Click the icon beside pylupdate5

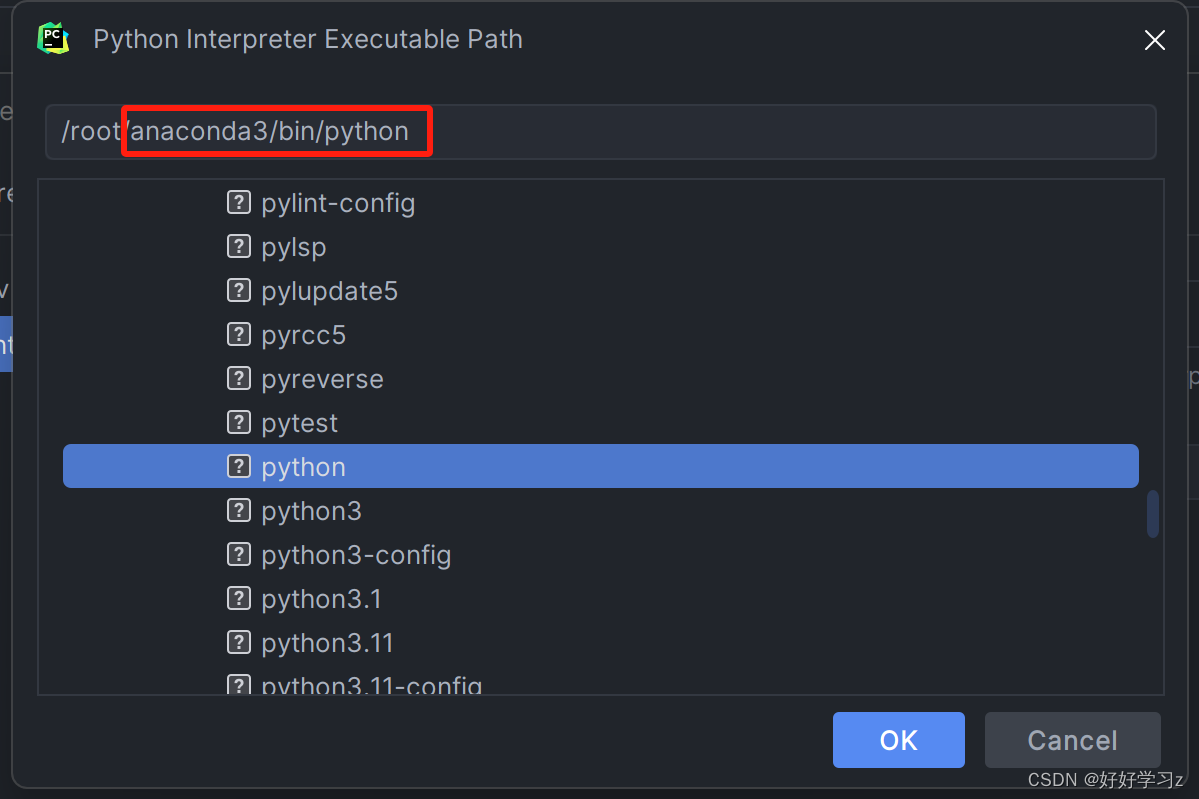point(239,290)
